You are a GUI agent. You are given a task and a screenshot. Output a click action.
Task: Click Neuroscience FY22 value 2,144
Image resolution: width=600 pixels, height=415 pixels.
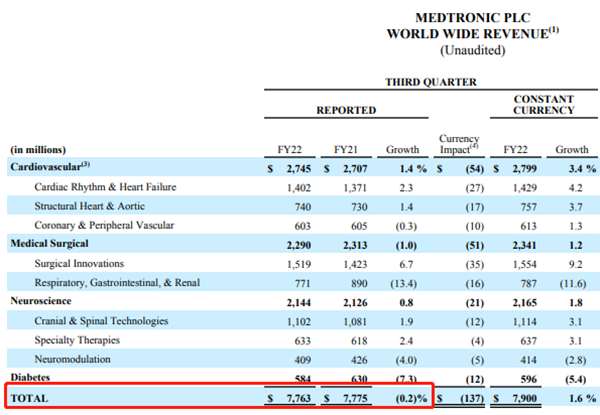point(298,303)
